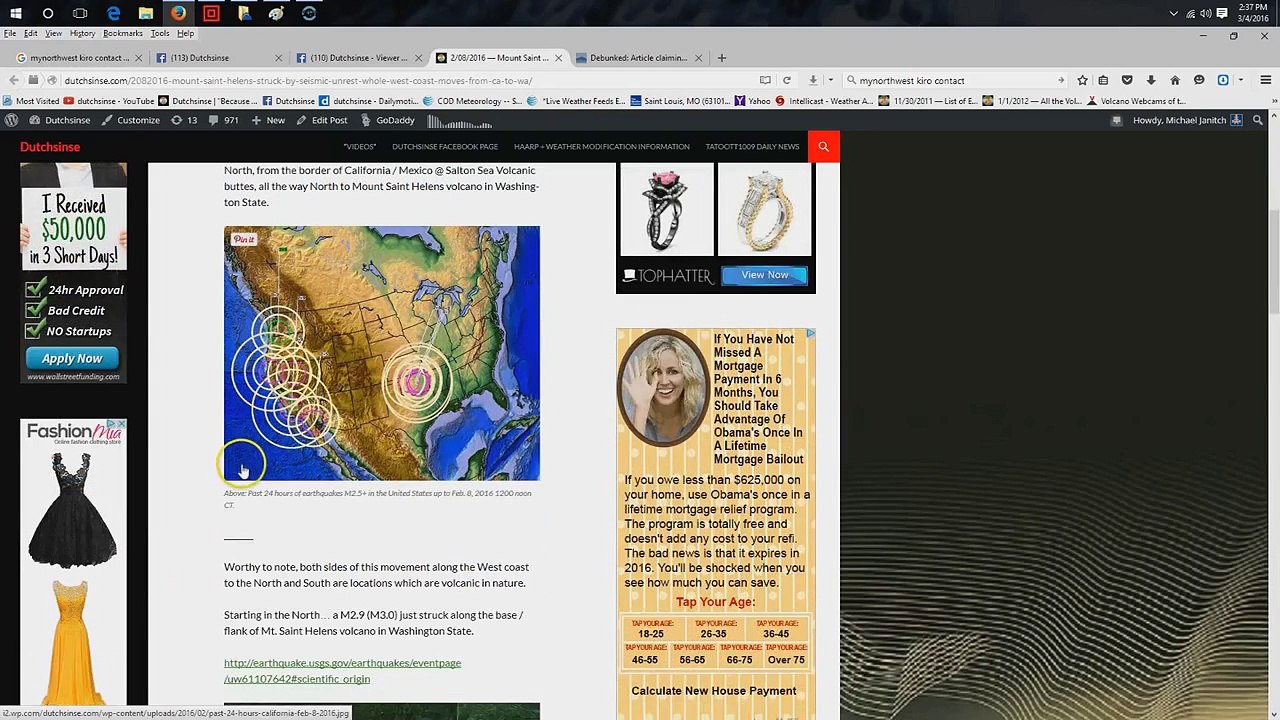Open the Firefox hamburger menu
Screen dimensions: 1280x720
(x=1265, y=80)
